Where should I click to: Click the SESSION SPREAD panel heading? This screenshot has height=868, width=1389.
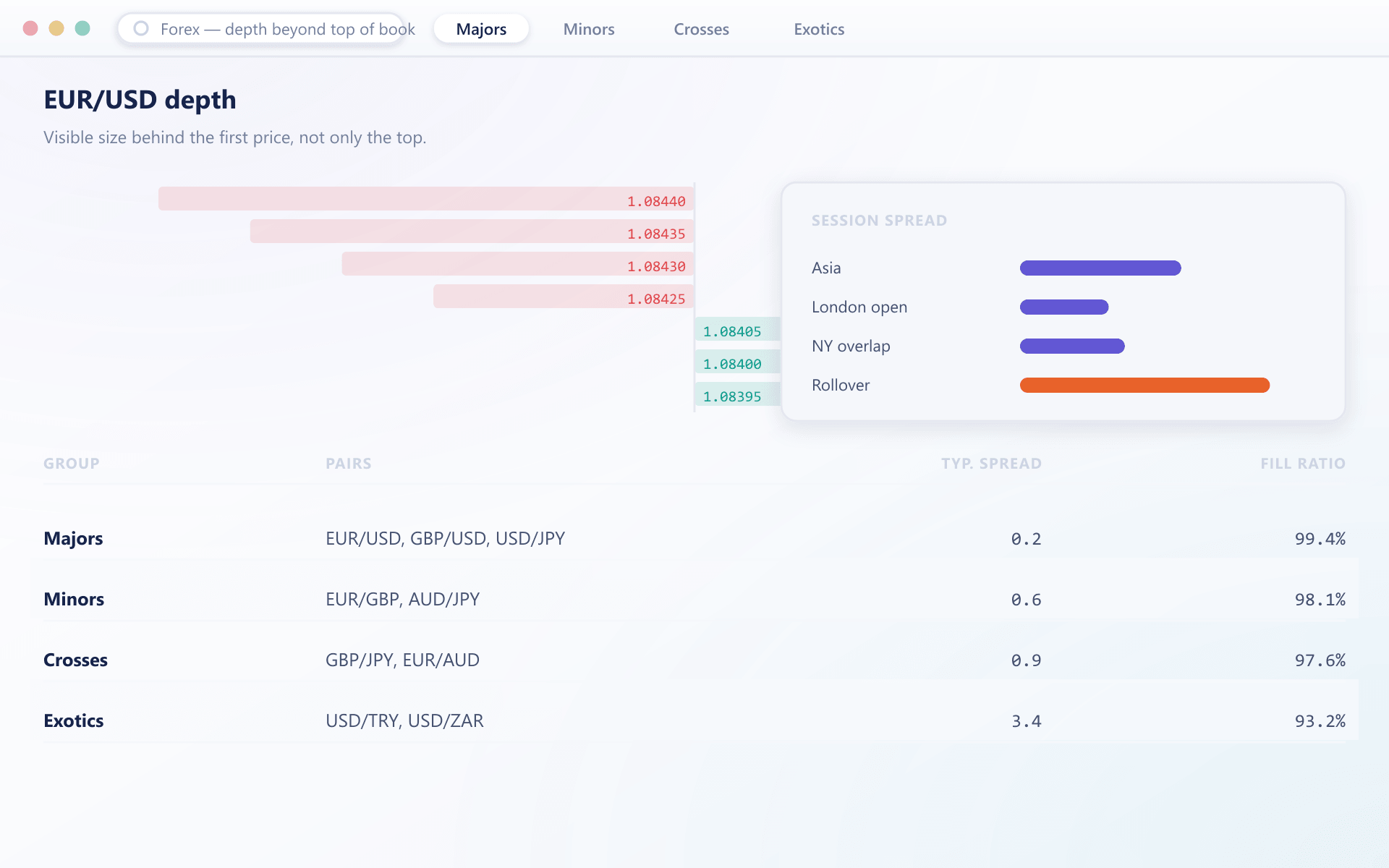[x=879, y=221]
